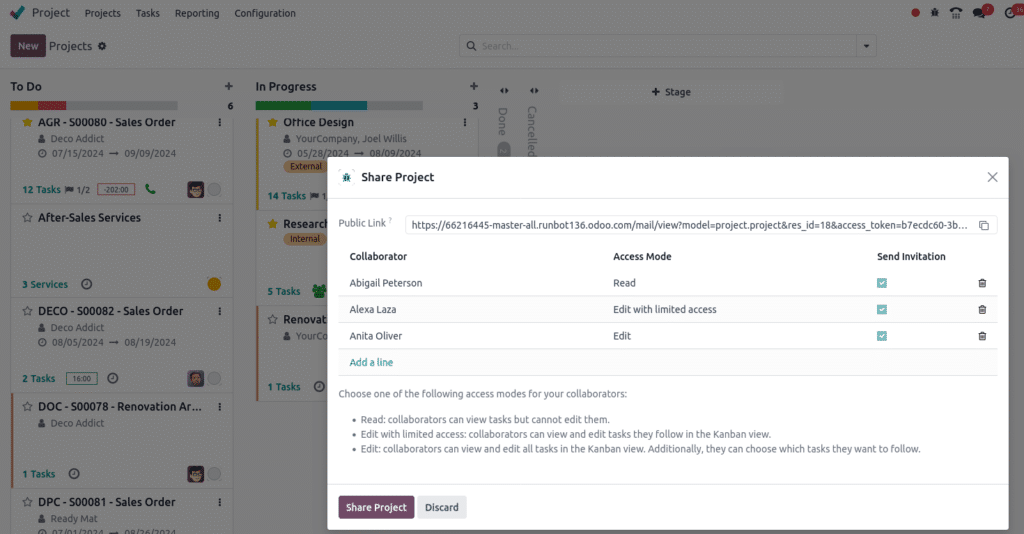This screenshot has width=1024, height=534.
Task: Toggle favorite star on After-Sales Services
Action: click(27, 217)
